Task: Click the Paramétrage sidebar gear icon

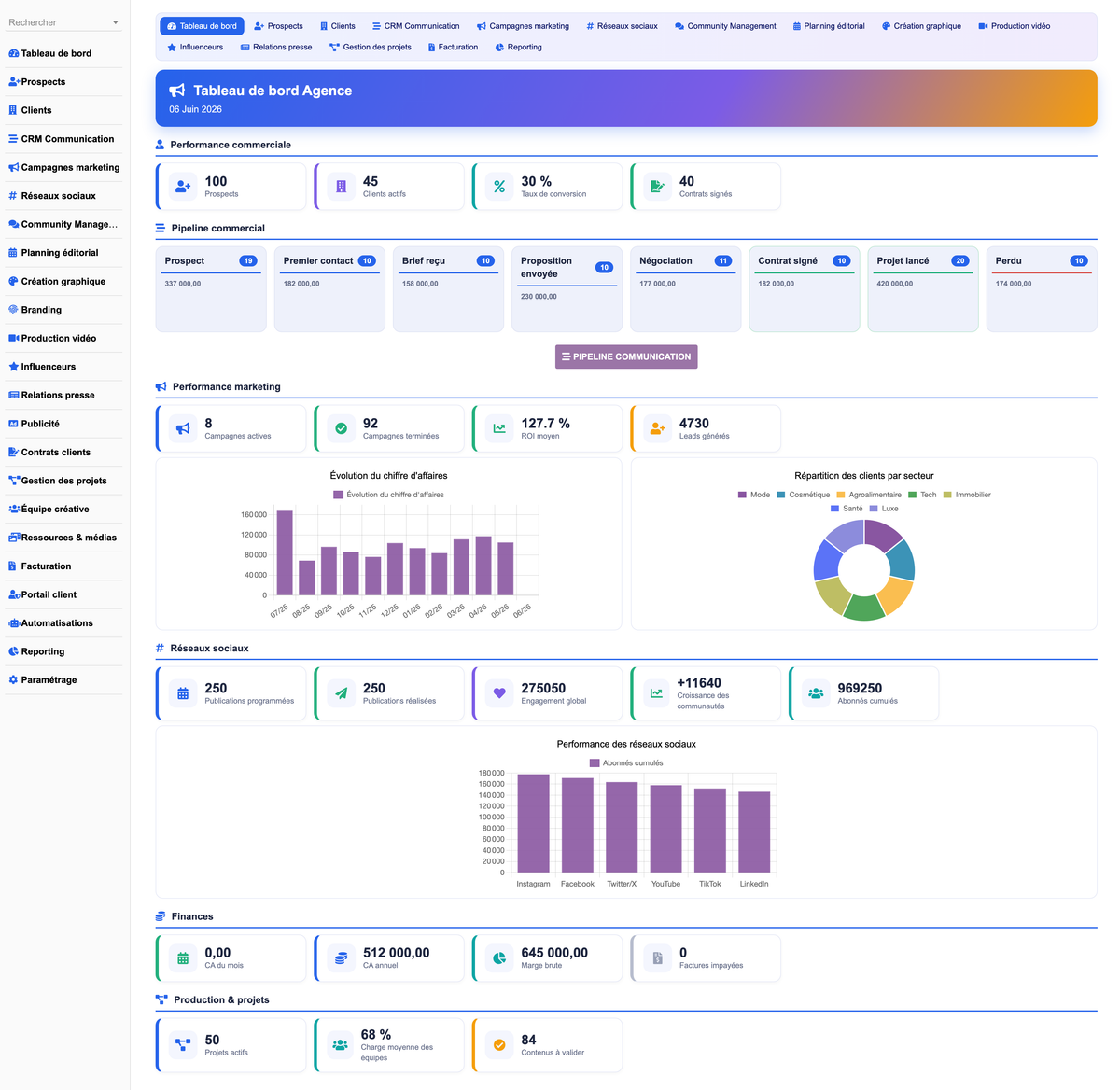Action: (13, 680)
